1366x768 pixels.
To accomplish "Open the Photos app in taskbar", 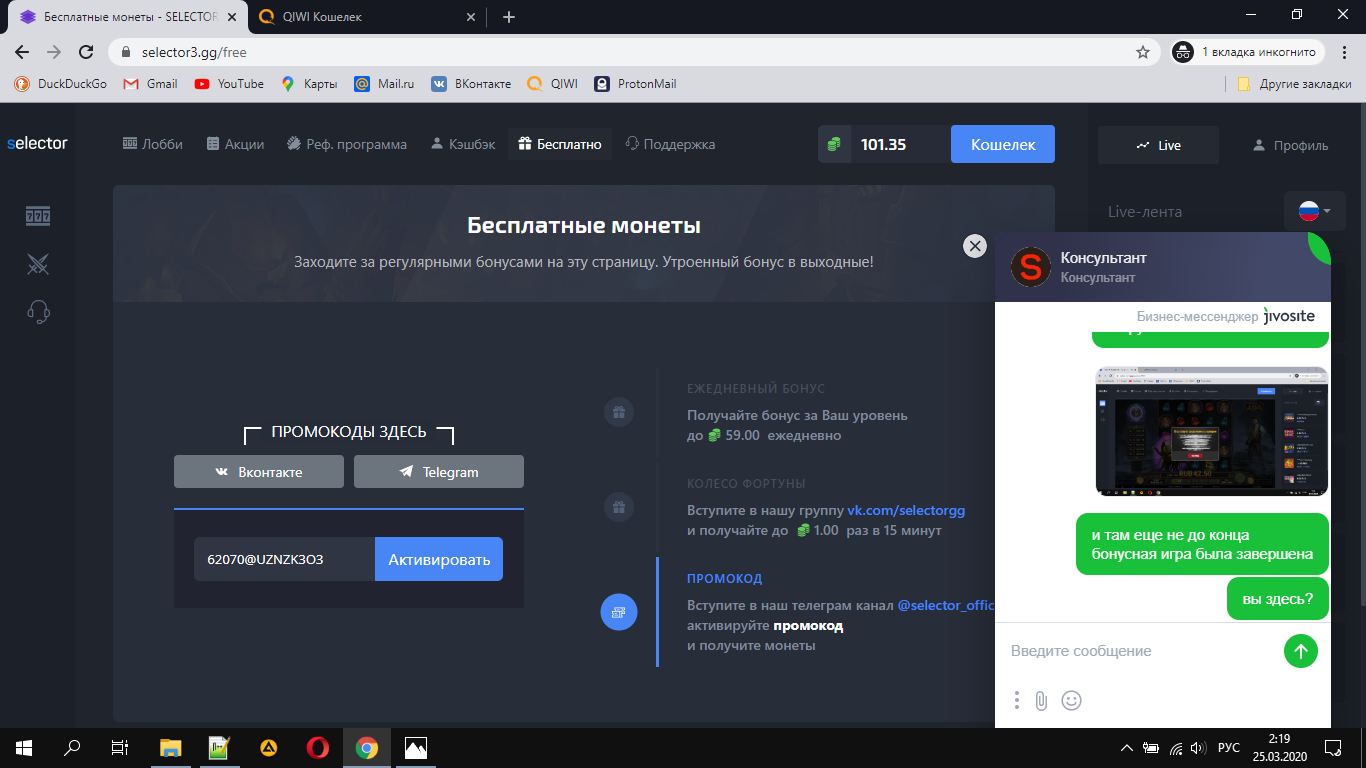I will pyautogui.click(x=416, y=747).
